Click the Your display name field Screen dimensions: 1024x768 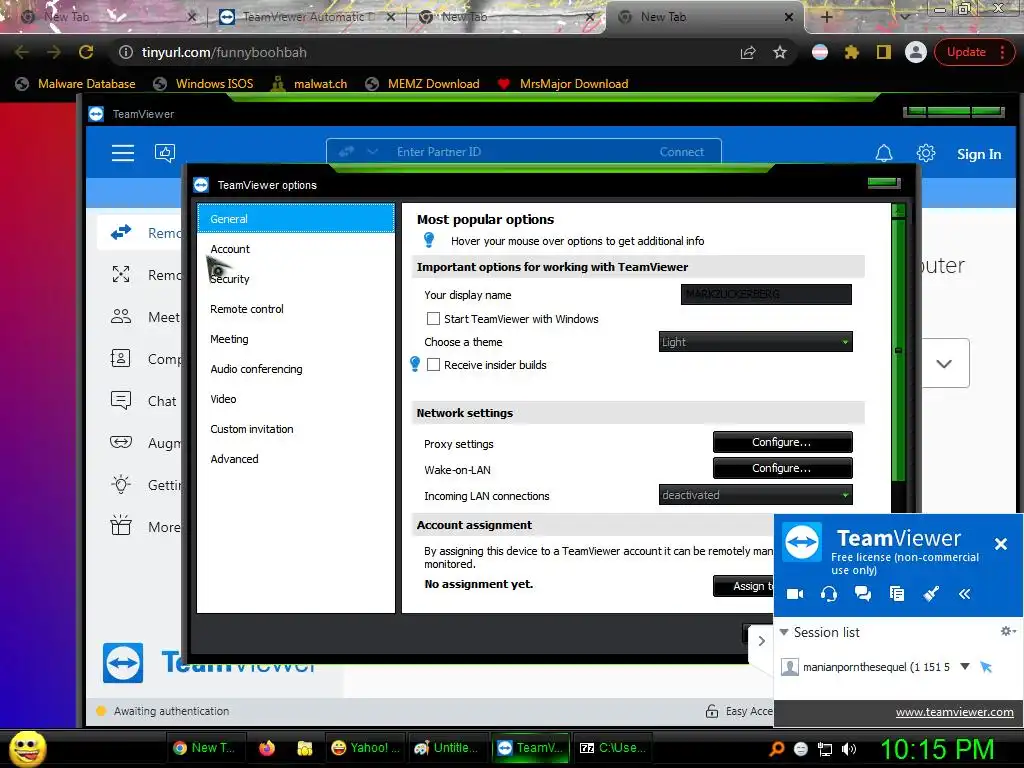pos(766,295)
